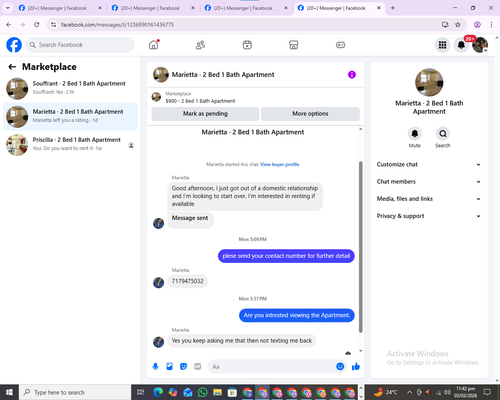Open the Windows Action Center icon

[x=487, y=392]
